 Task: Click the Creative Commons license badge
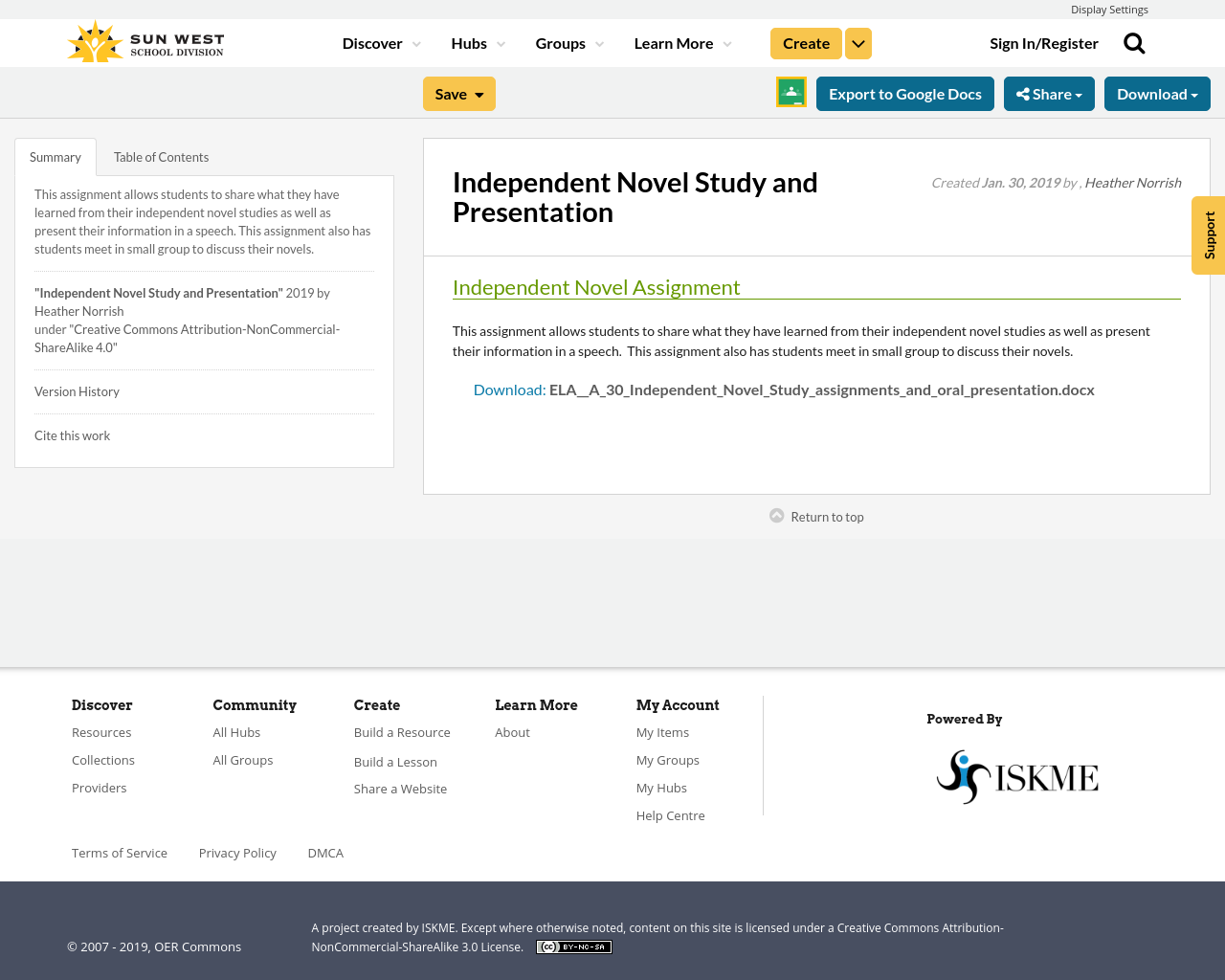[x=573, y=946]
